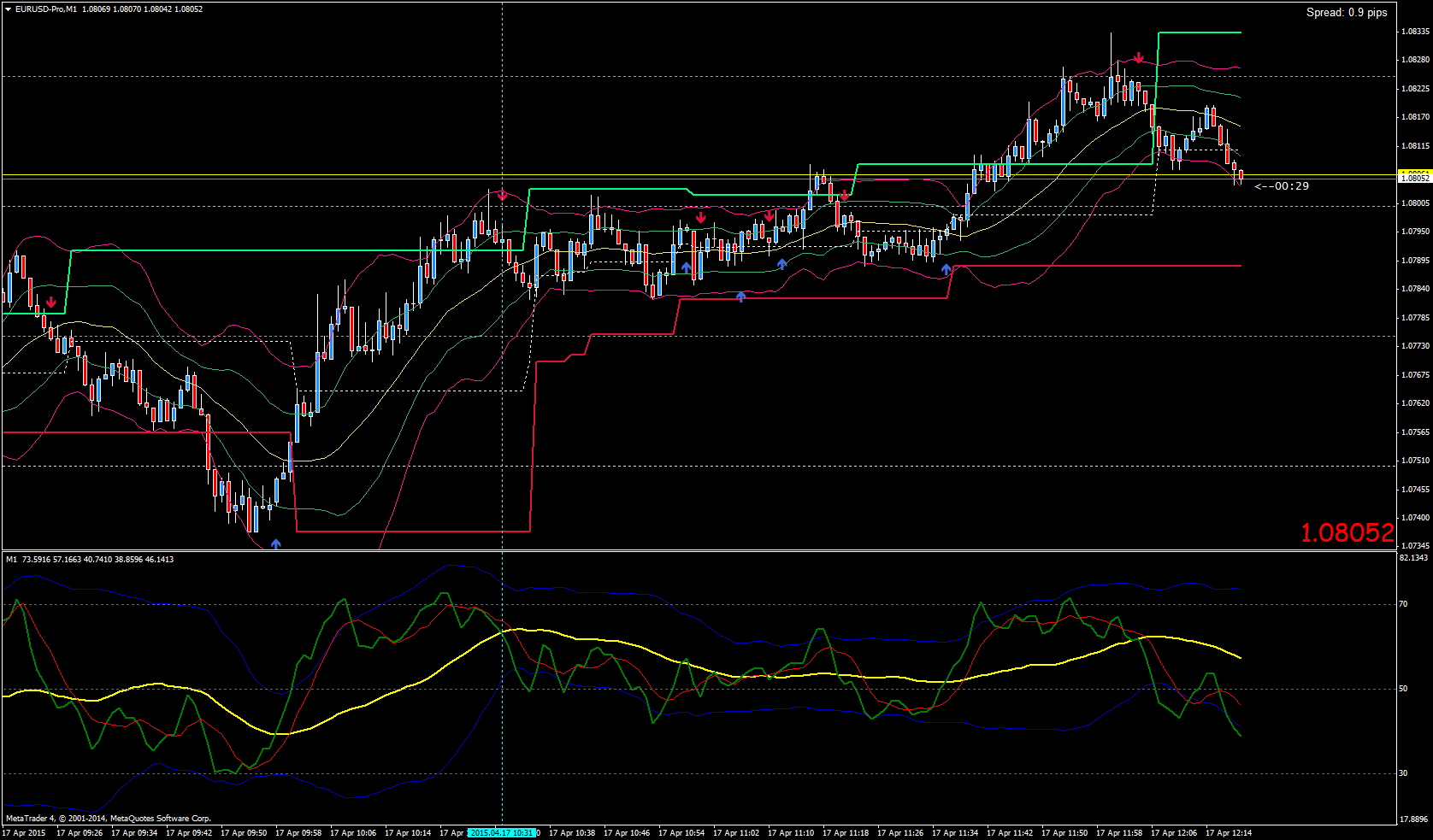Click the 'Spread: 0.9 pips' label
The height and width of the screenshot is (840, 1433).
click(1347, 13)
